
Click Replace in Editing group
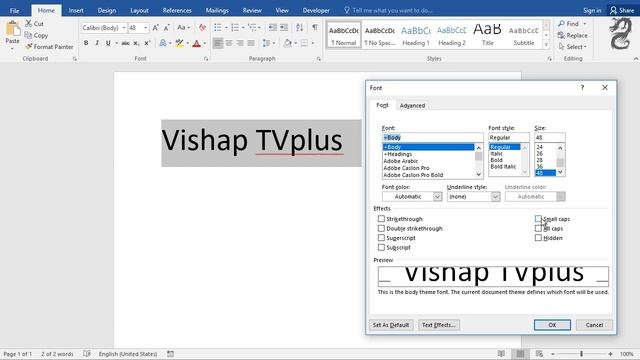[x=573, y=36]
